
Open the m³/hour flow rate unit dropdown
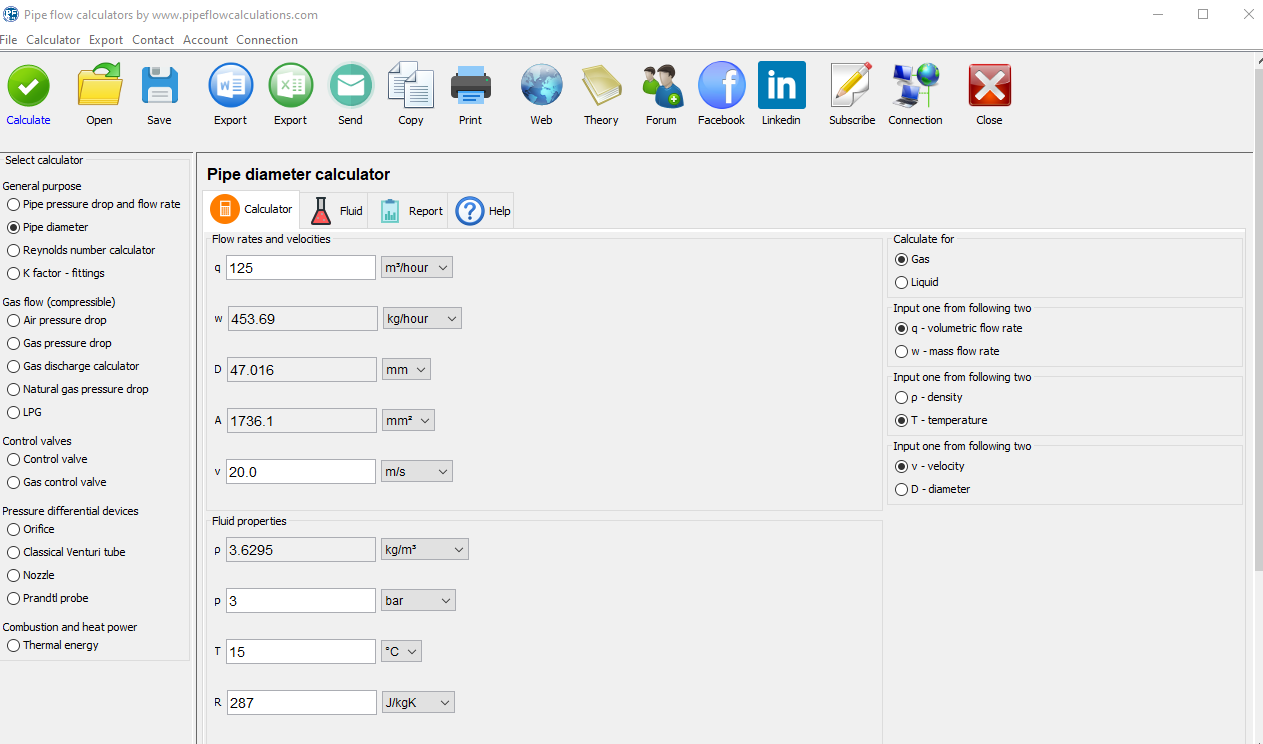coord(416,268)
